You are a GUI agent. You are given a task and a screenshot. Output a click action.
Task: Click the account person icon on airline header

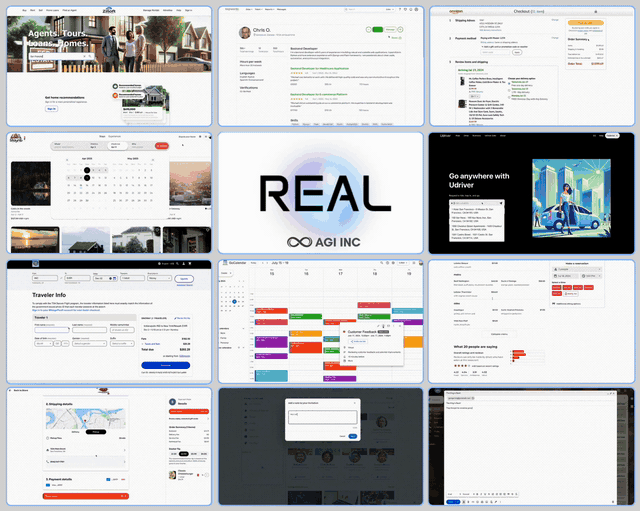184,264
